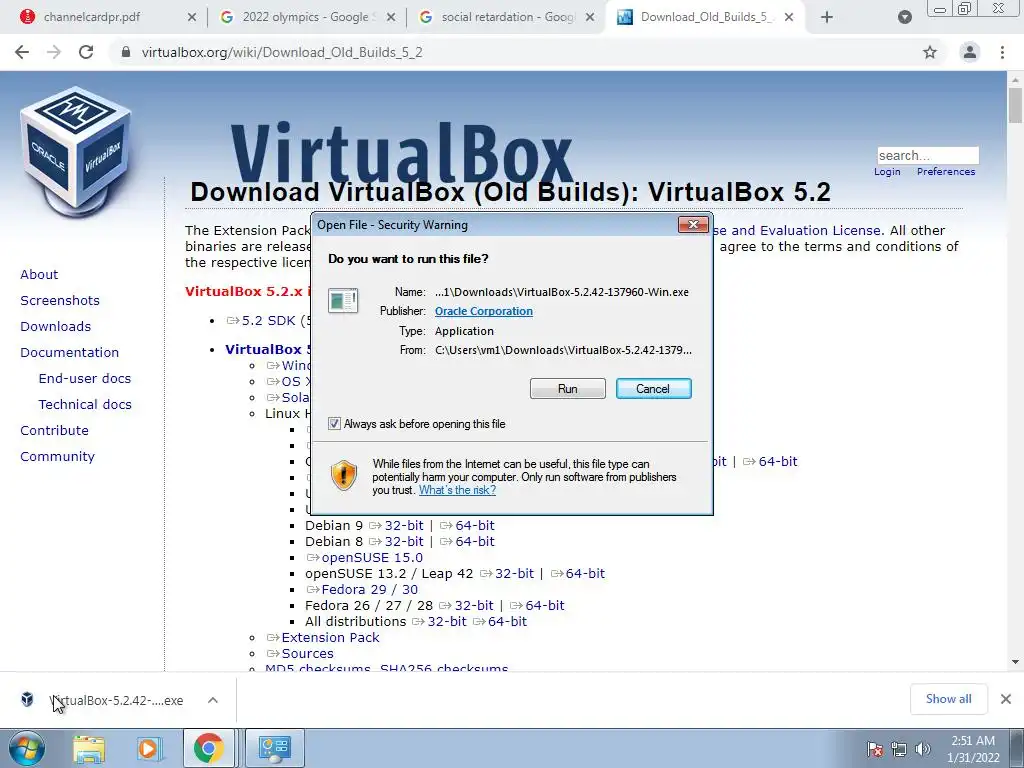Screen dimensions: 1024x768
Task: Open Technical docs in the sidebar
Action: point(85,405)
